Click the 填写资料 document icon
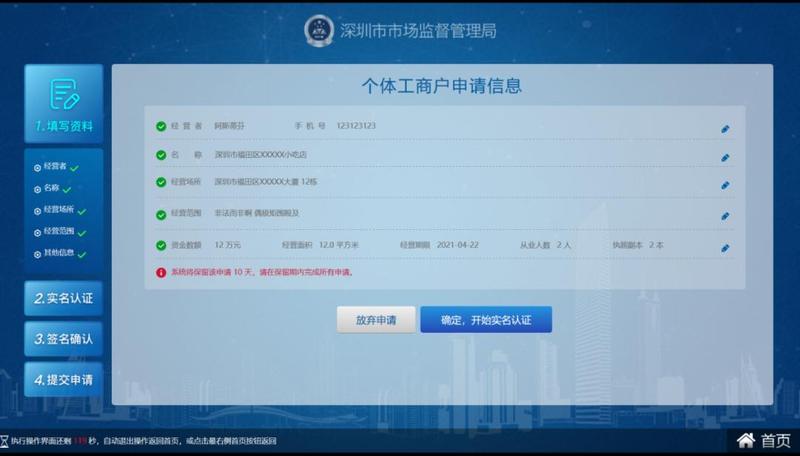 (x=64, y=95)
